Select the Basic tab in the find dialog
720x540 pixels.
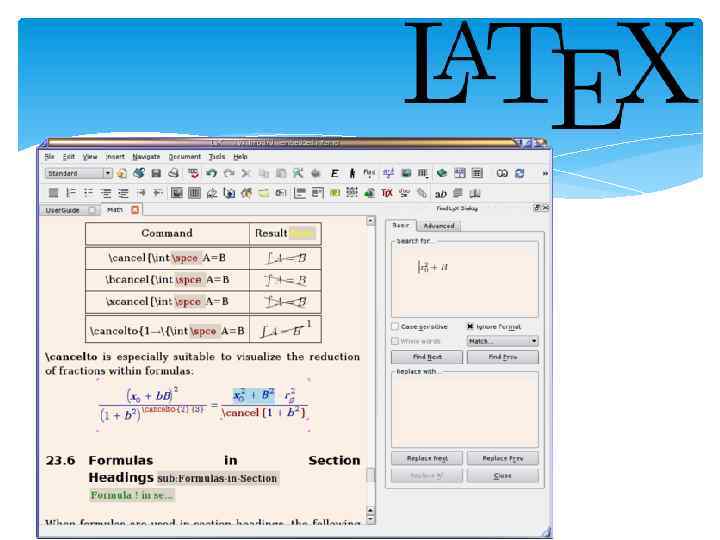pos(401,225)
